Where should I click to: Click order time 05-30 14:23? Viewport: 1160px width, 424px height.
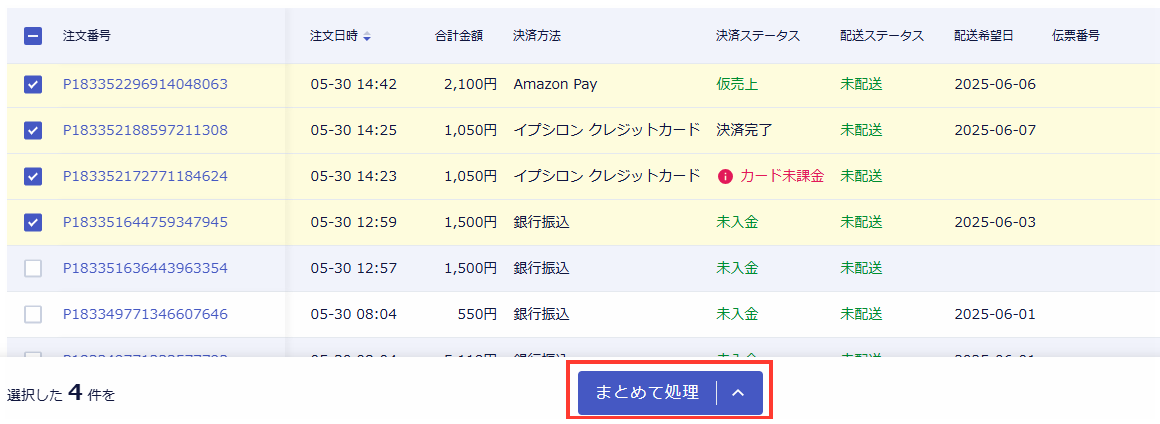pos(354,176)
